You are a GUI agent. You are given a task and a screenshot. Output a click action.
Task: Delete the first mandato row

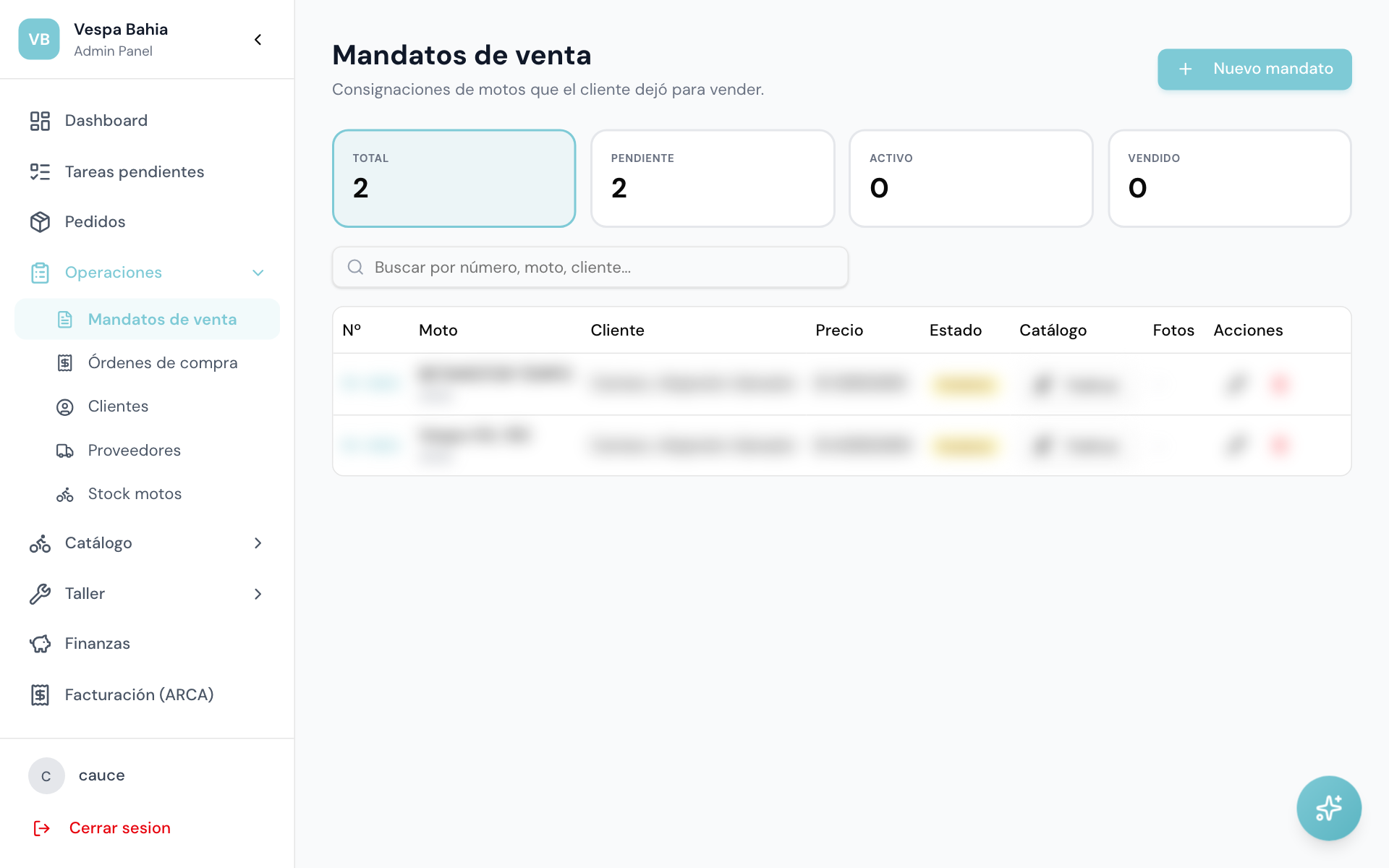1280,384
